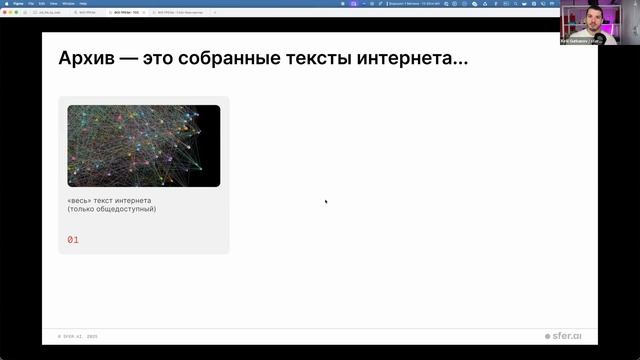Open the View menu
Screen dimensions: 640x360
click(53, 4)
